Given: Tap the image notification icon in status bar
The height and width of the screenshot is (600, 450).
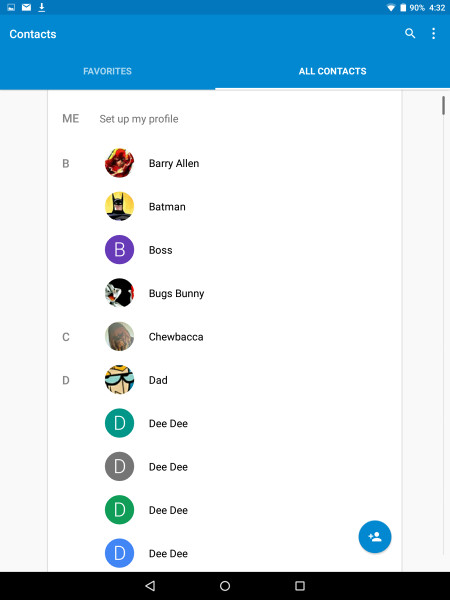Looking at the screenshot, I should click(x=11, y=7).
